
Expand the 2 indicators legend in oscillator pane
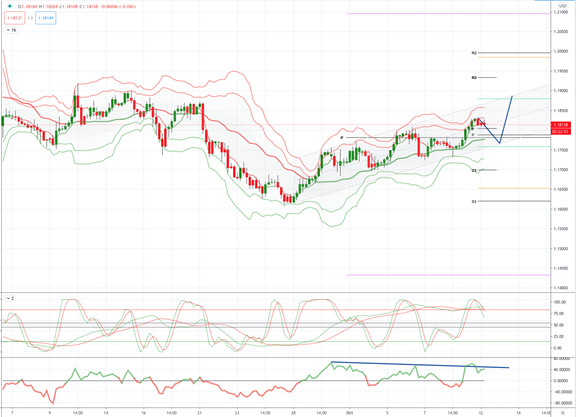click(10, 298)
